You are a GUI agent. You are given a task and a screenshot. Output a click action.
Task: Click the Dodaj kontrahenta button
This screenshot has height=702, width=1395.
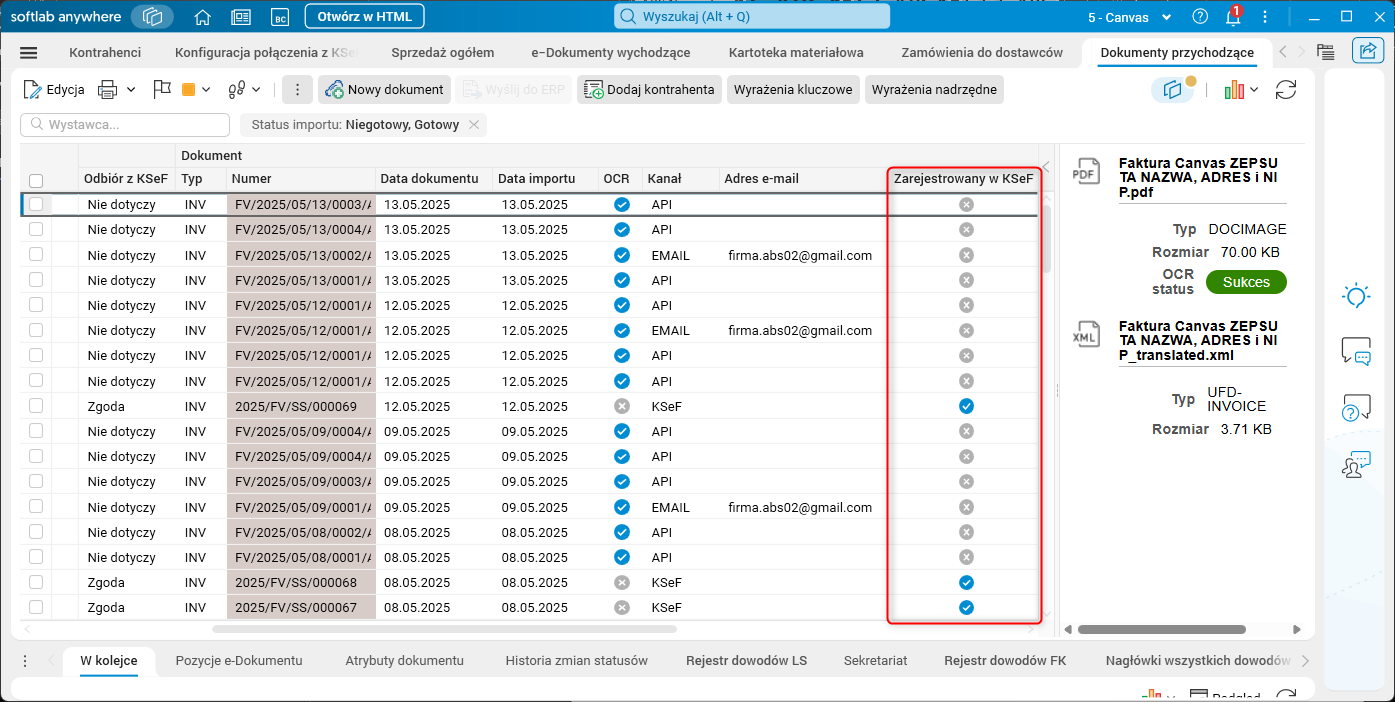tap(650, 90)
